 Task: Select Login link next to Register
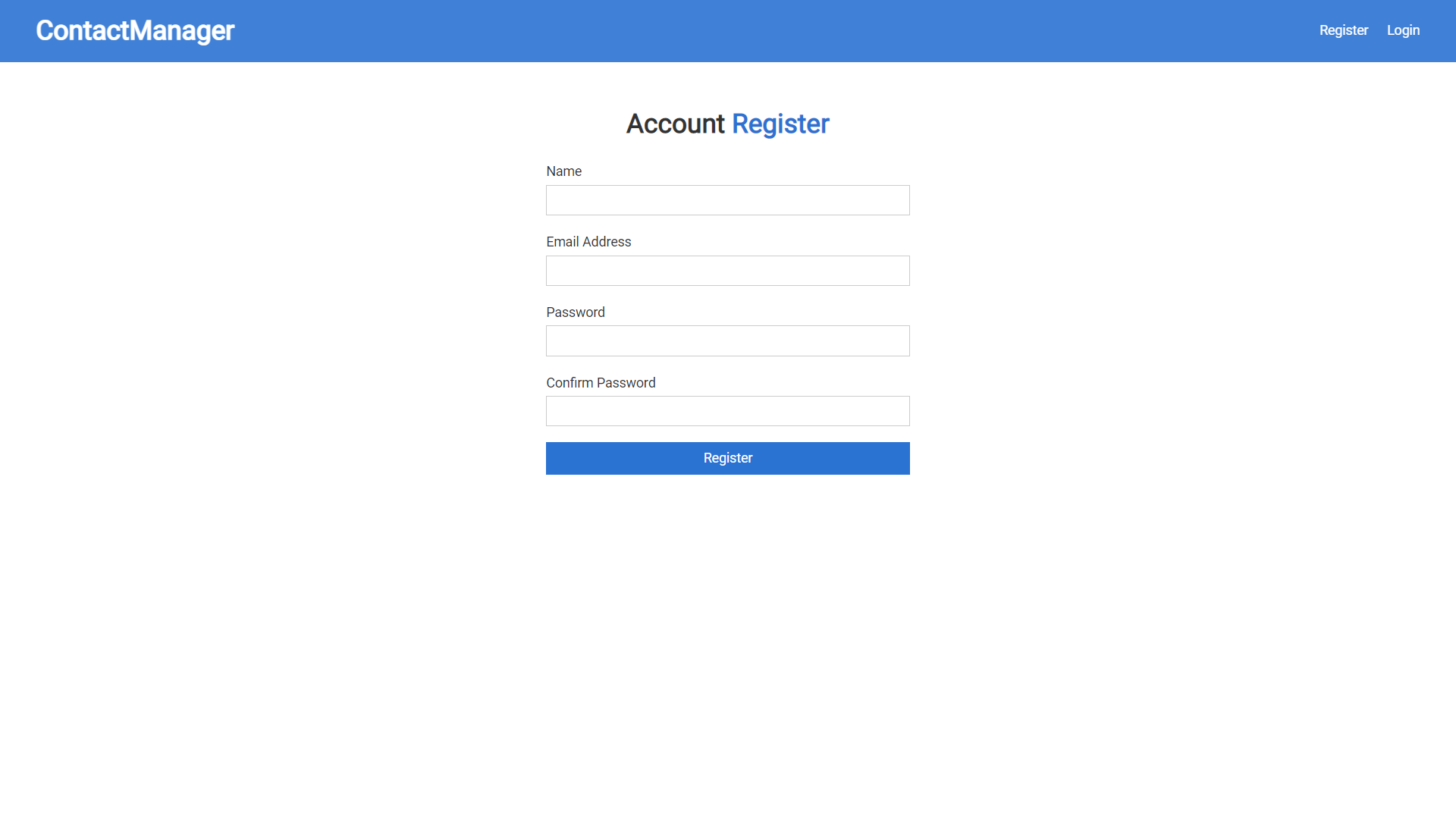click(x=1403, y=30)
